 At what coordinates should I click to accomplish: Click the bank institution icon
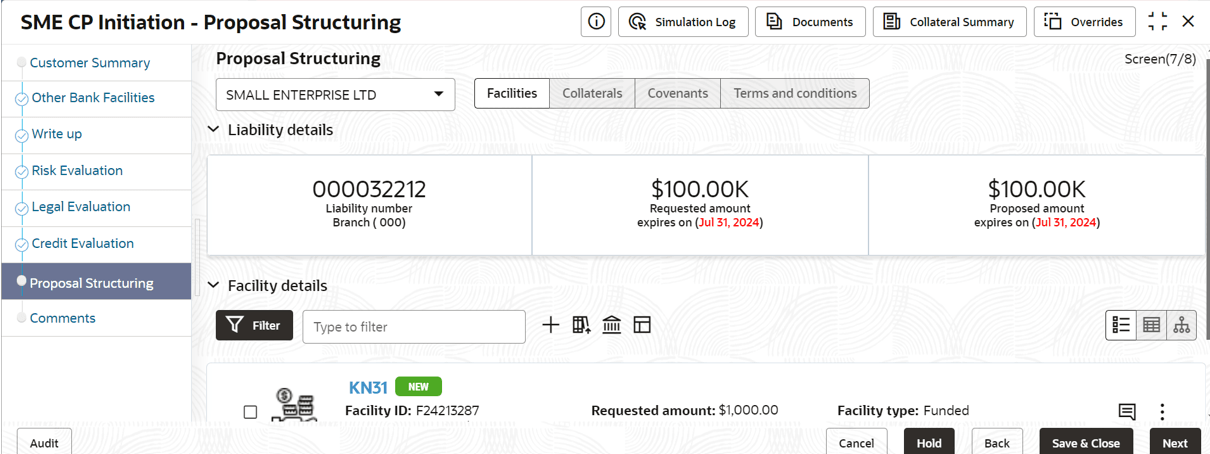coord(612,325)
